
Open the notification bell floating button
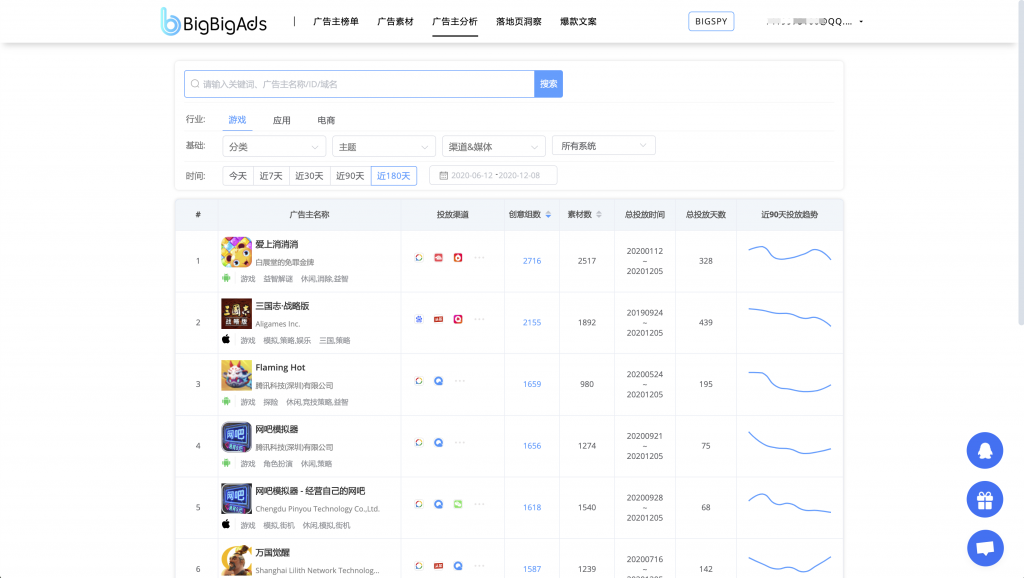tap(985, 451)
